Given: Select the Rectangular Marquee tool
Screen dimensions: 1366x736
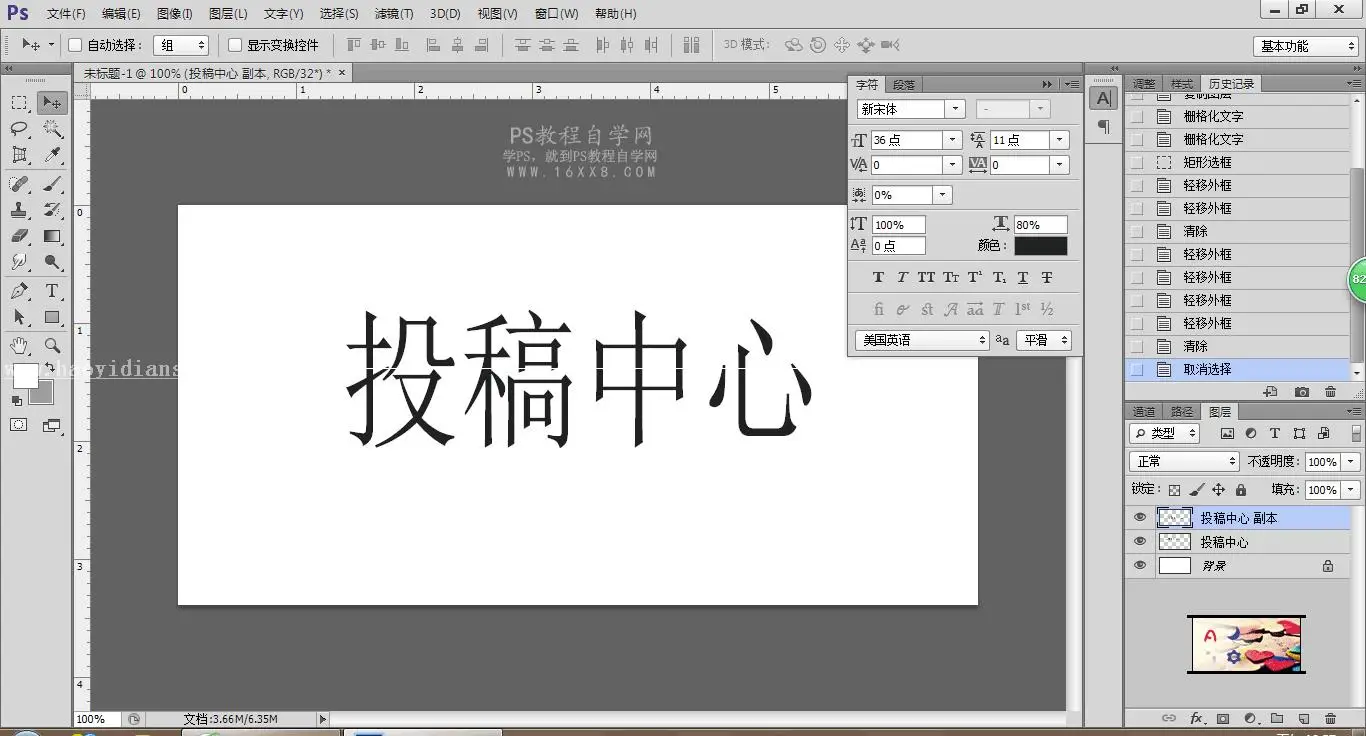Looking at the screenshot, I should (19, 103).
